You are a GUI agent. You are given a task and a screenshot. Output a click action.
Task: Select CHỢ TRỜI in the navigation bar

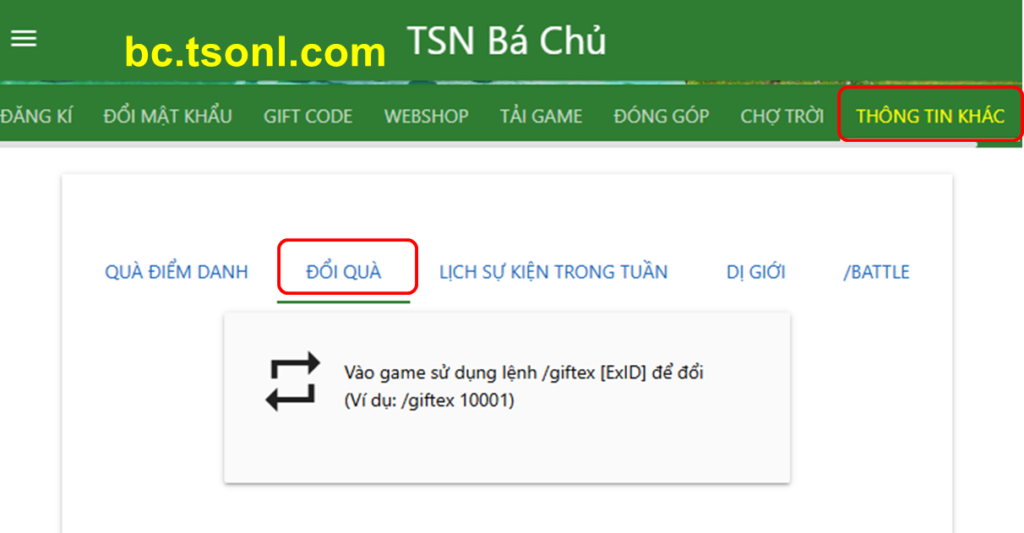[782, 116]
